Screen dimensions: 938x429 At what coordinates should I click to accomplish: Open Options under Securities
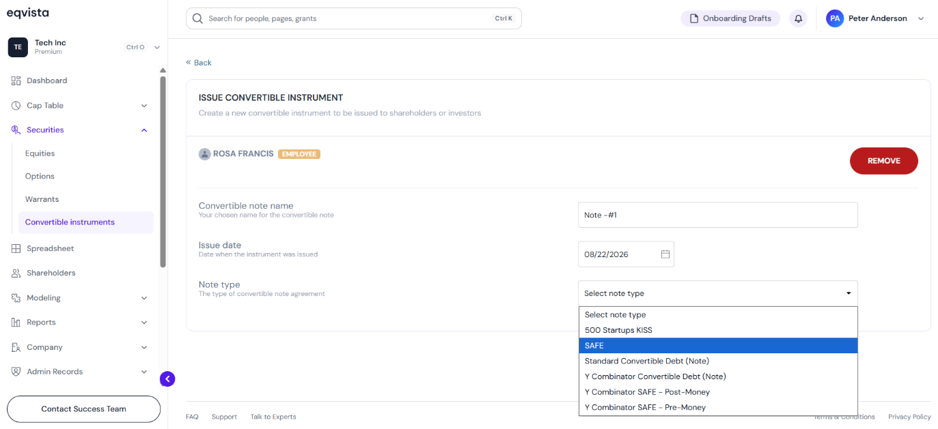[x=39, y=177]
